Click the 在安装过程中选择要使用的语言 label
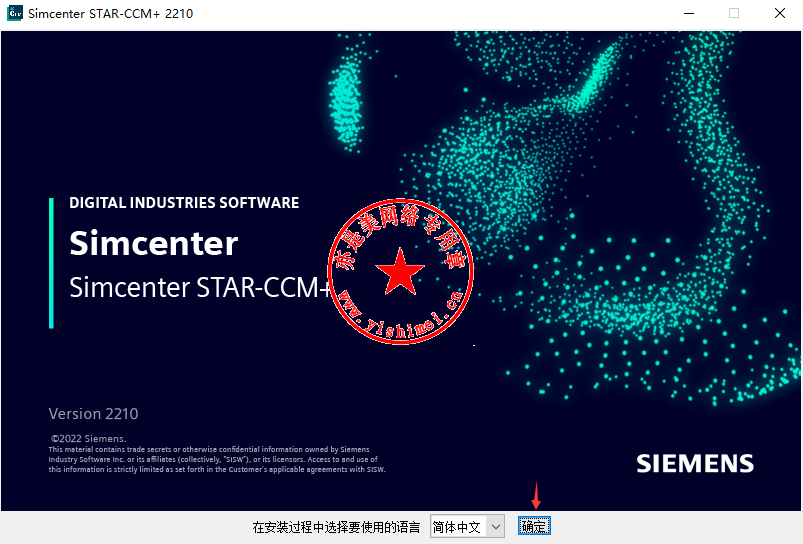Image resolution: width=803 pixels, height=544 pixels. pos(336,527)
